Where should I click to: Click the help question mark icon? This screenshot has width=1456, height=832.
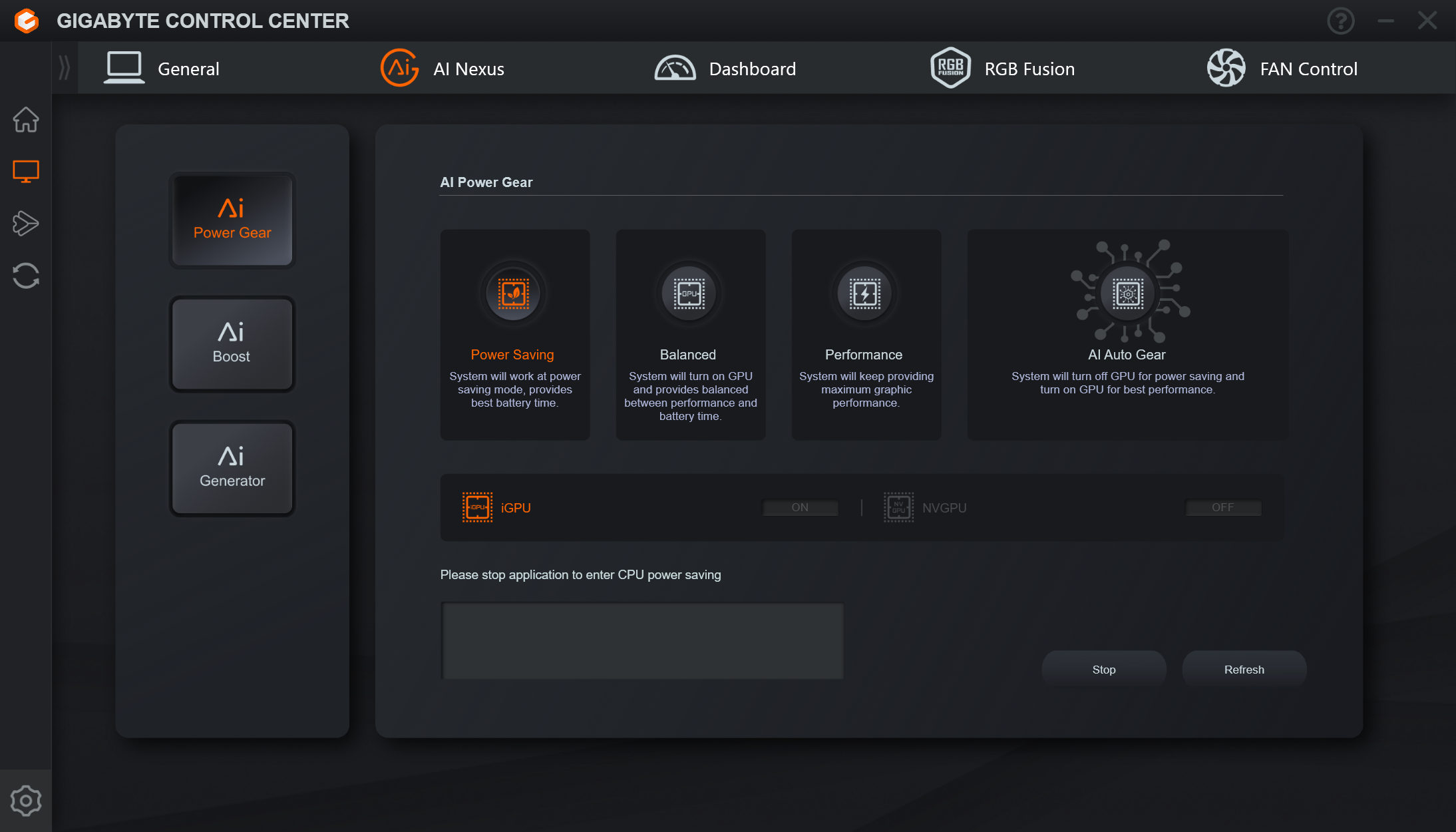coord(1340,21)
